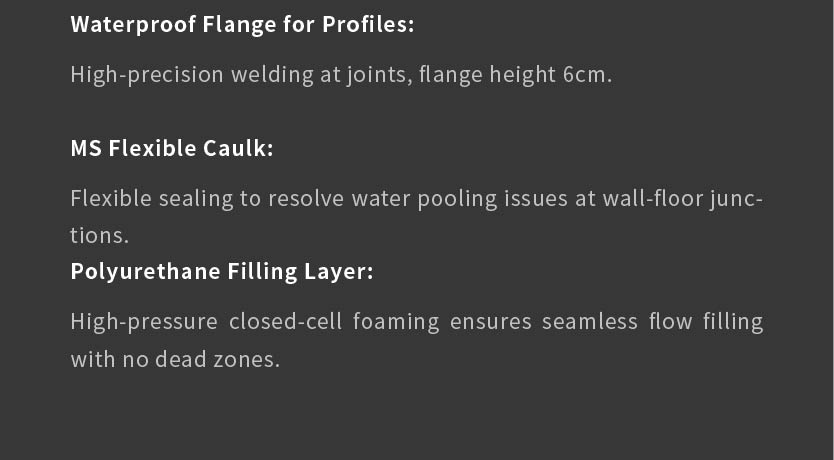Click the "MS Flexible Caulk:" heading
Viewport: 834px width, 460px height.
coord(171,148)
